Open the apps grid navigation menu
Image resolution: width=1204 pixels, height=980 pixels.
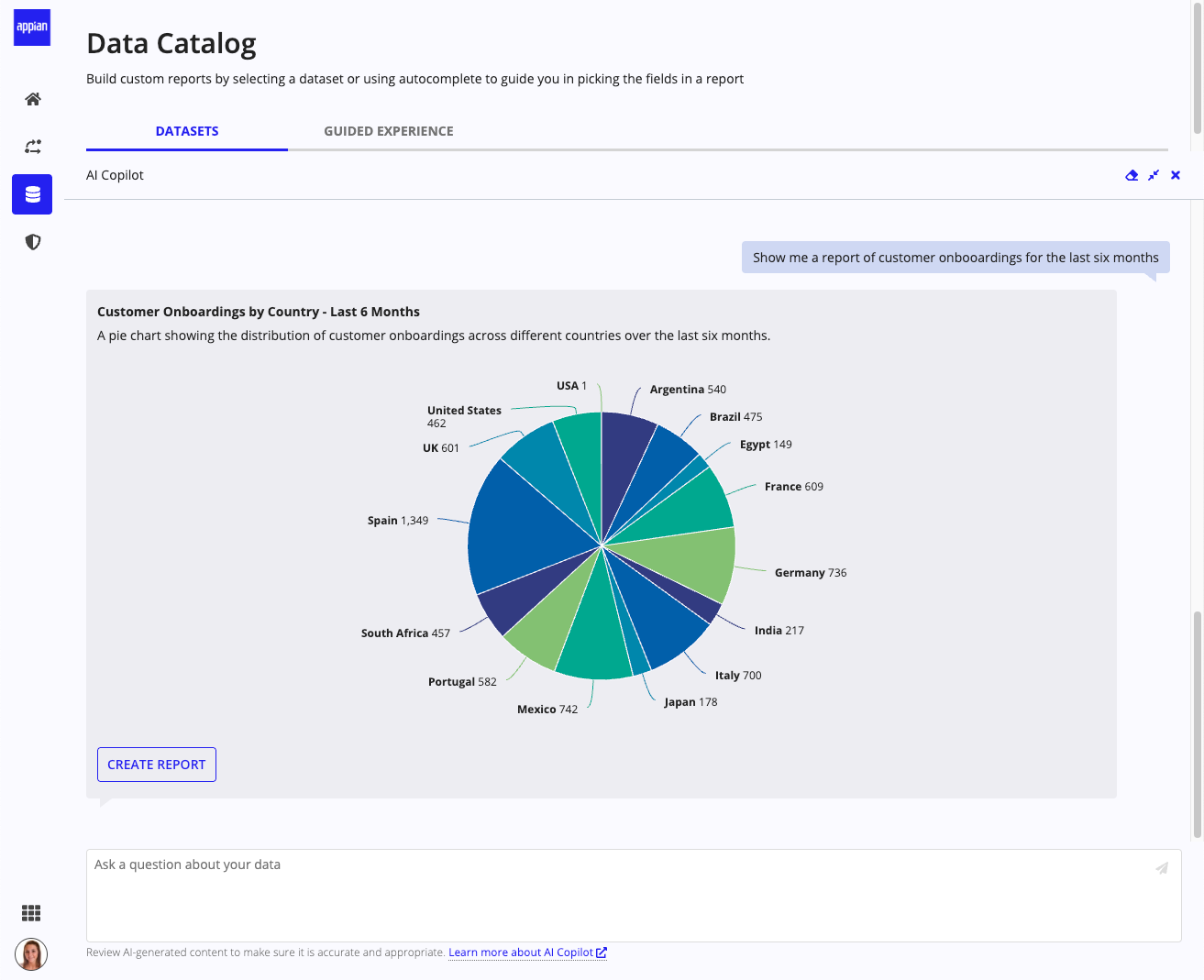31,913
